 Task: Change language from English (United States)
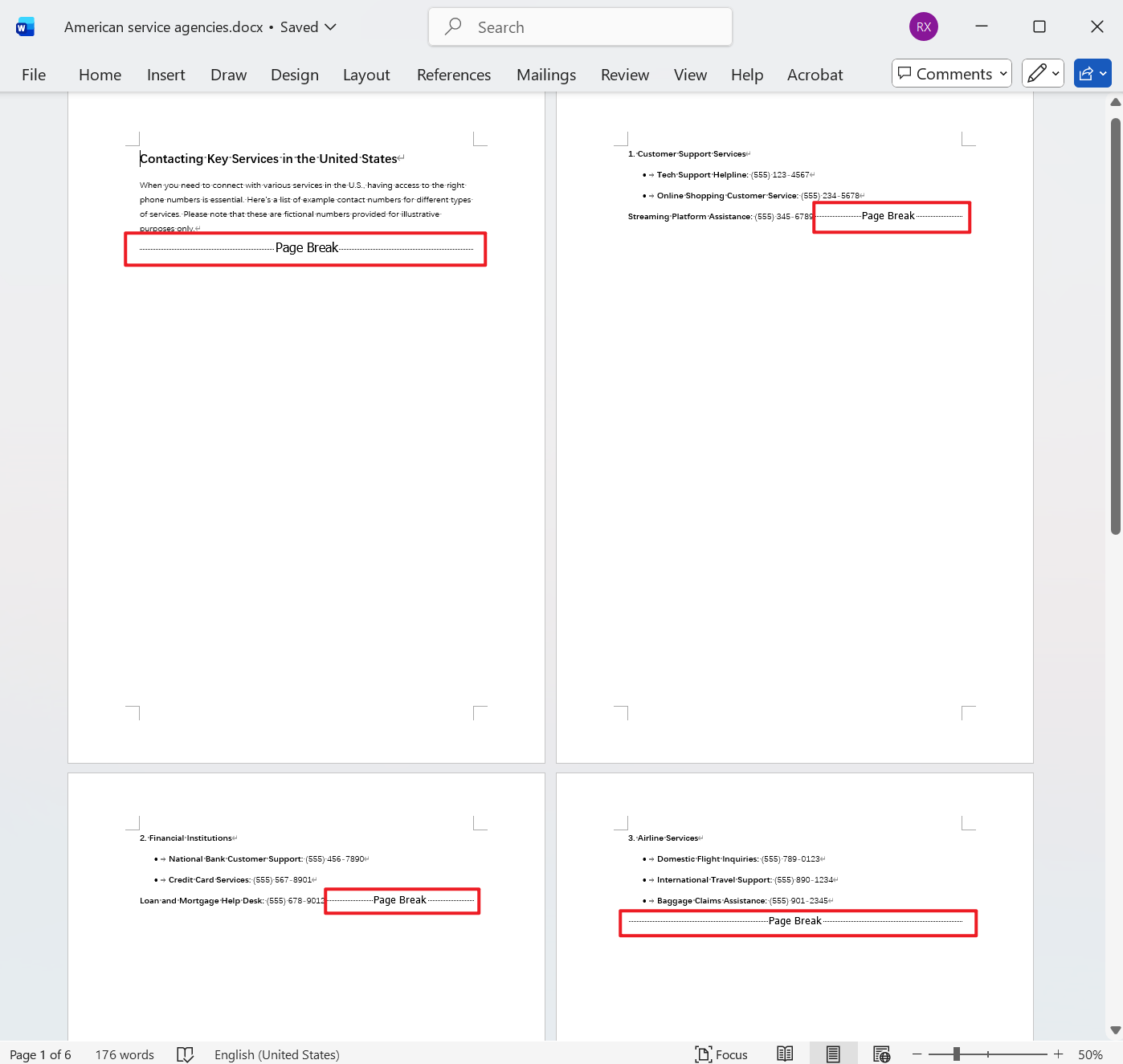(276, 1054)
